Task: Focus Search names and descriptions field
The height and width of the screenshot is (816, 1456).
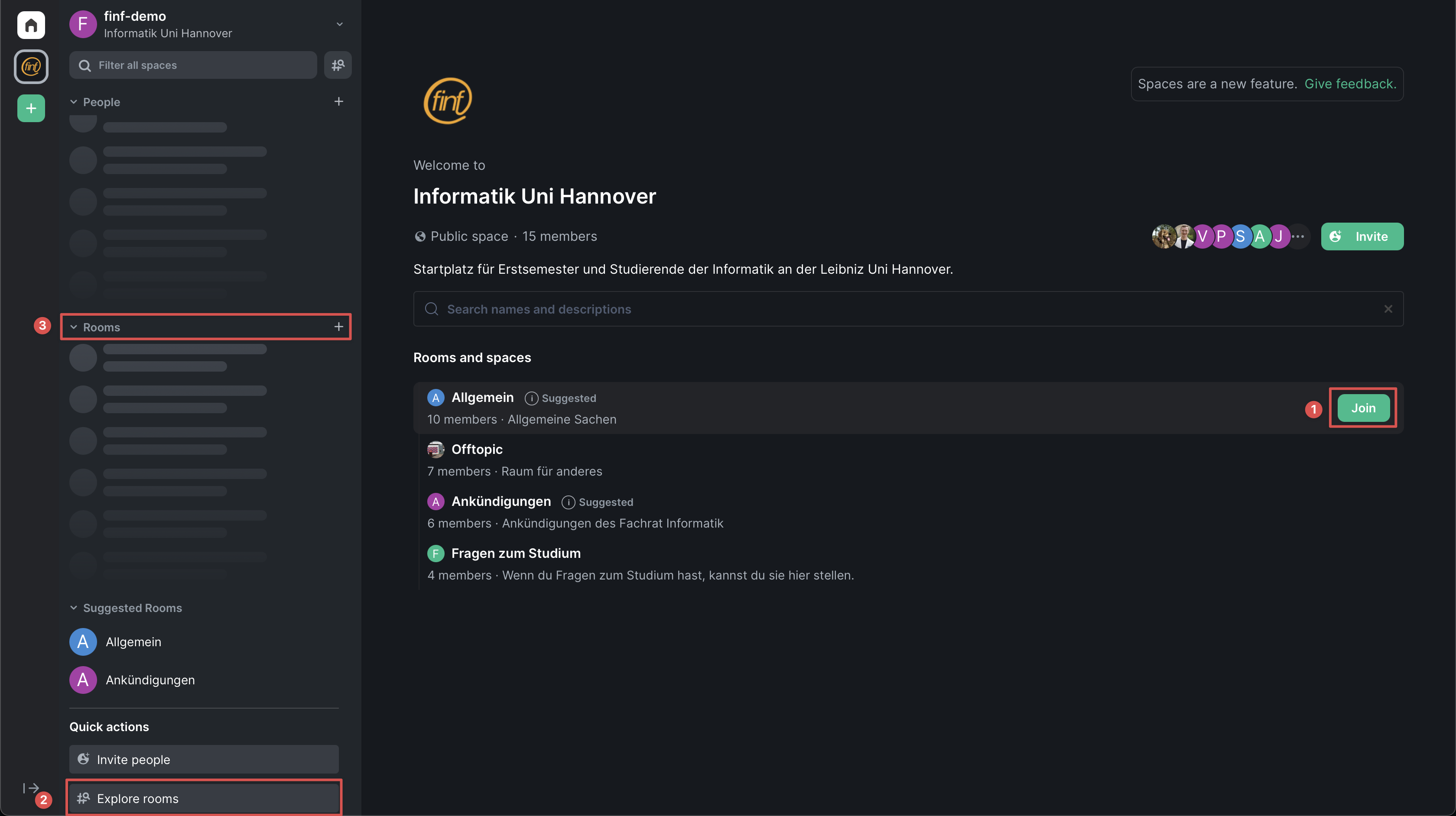Action: click(908, 309)
